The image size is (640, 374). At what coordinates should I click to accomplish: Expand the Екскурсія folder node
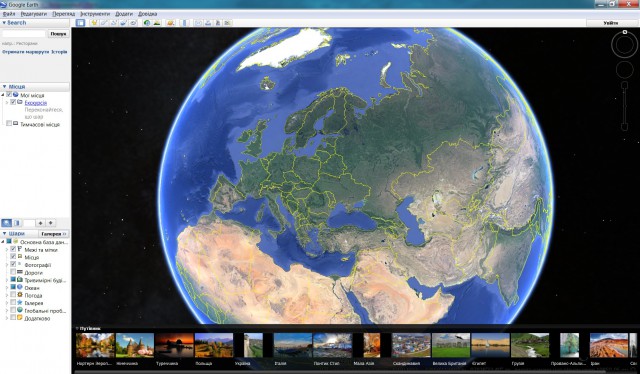coord(7,102)
